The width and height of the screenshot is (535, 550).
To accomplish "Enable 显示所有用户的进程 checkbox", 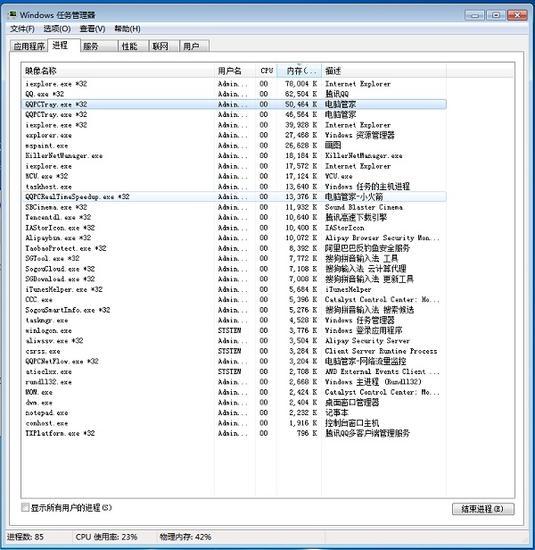I will click(x=25, y=507).
